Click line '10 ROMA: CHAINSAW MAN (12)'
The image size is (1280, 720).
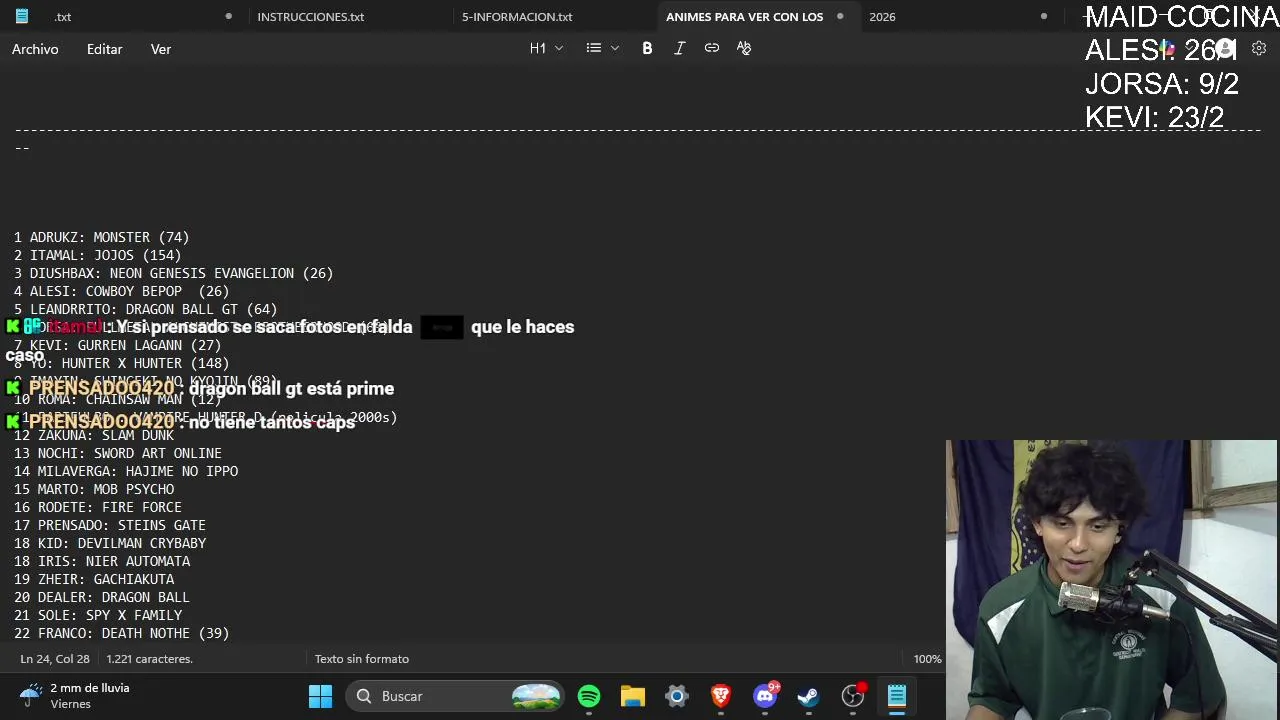pos(117,399)
